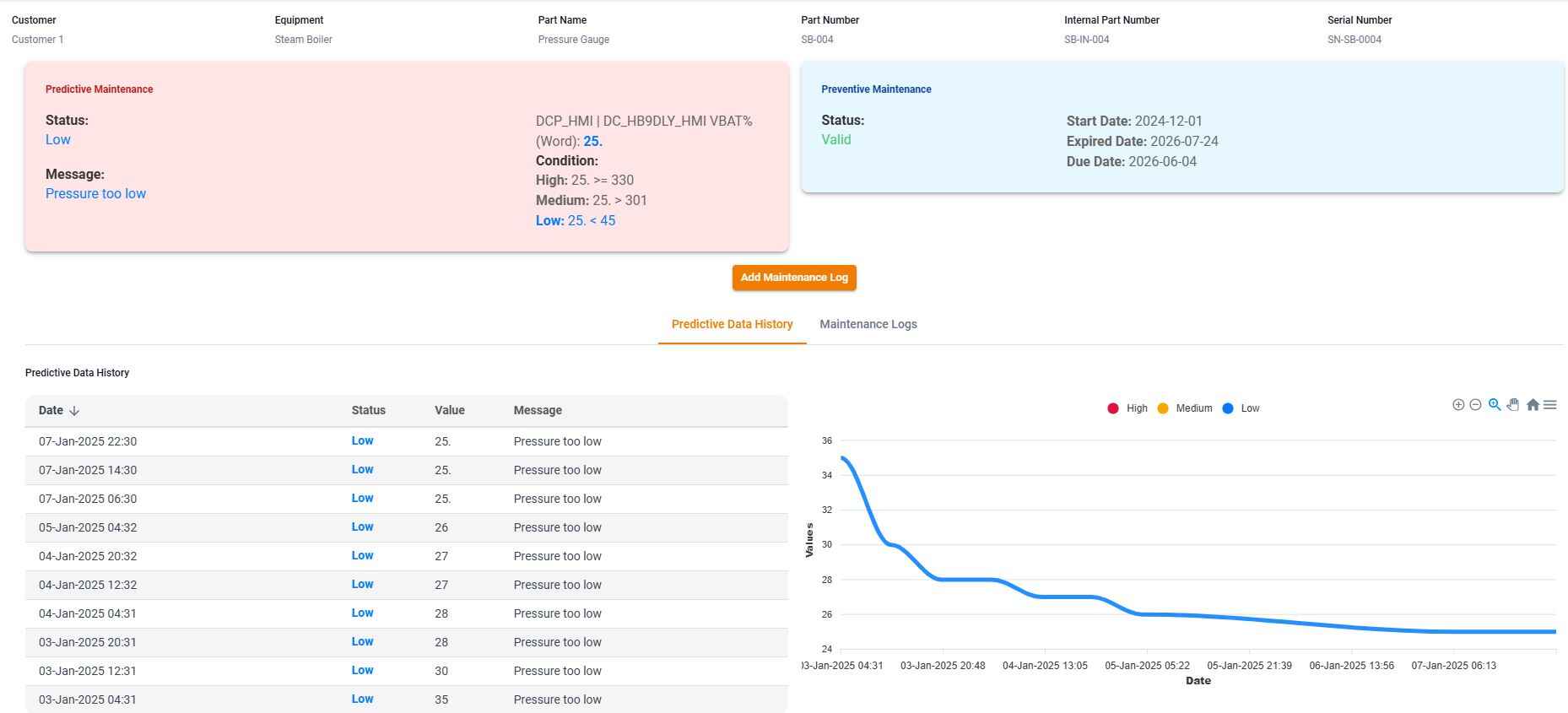Click the Steam Boiler equipment value
1568x713 pixels.
(303, 40)
